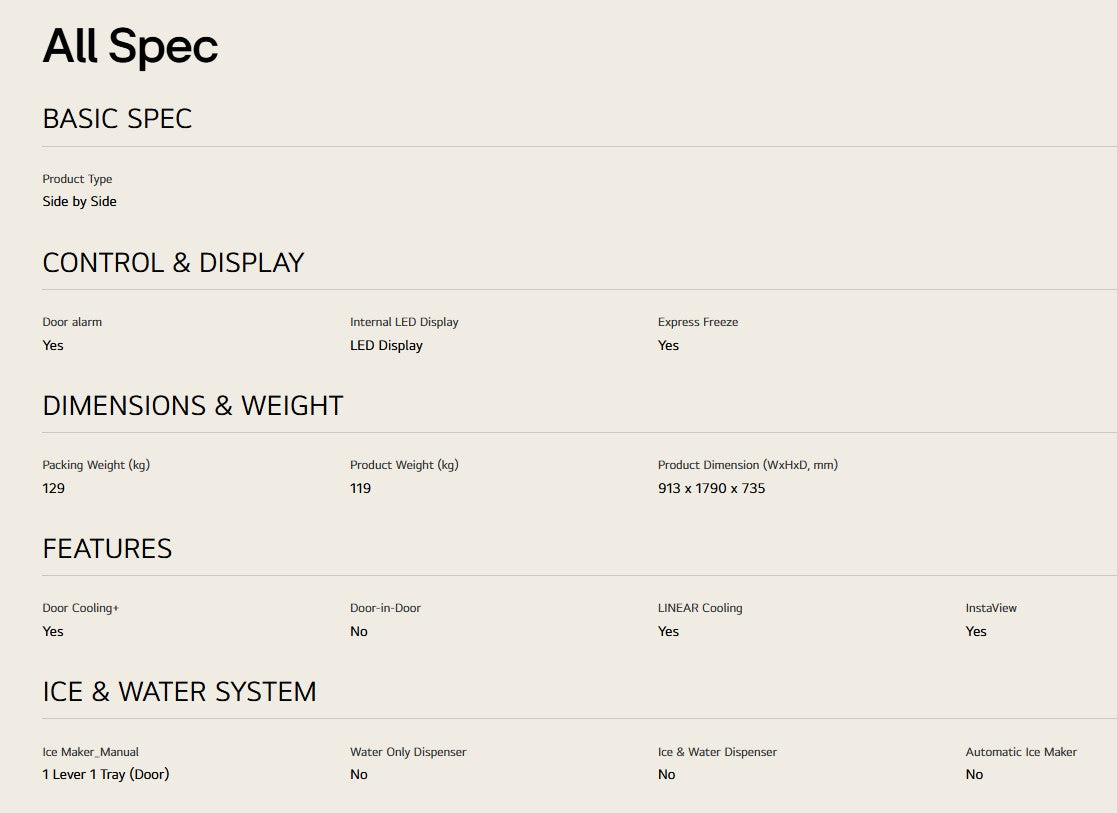This screenshot has height=813, width=1117.
Task: Click the Internal LED Display label
Action: tap(404, 322)
